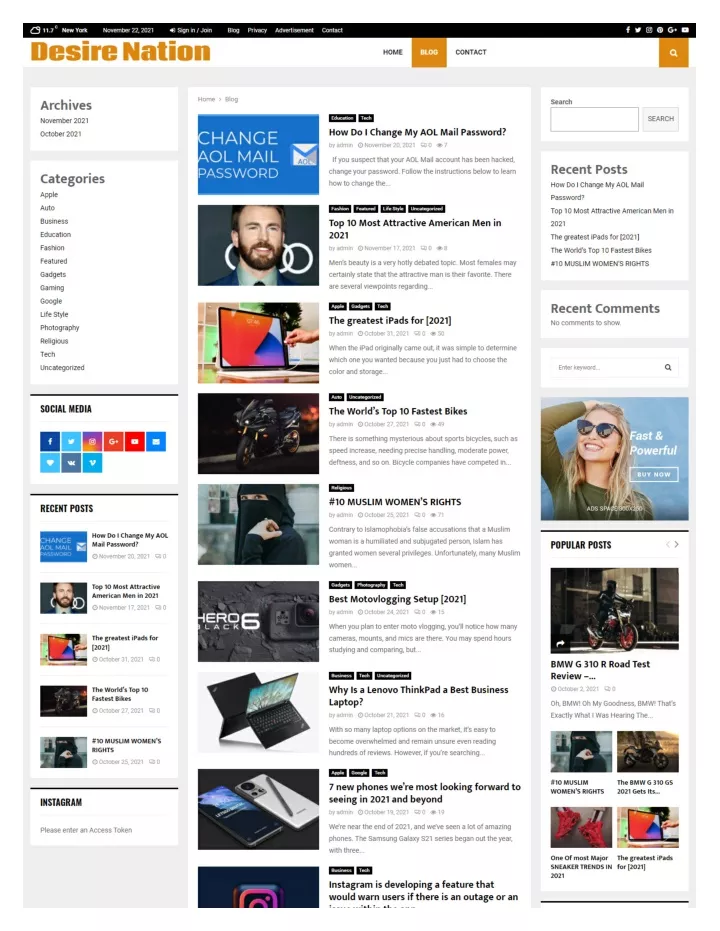
Task: Open Google Plus icon in top black bar
Action: [672, 30]
